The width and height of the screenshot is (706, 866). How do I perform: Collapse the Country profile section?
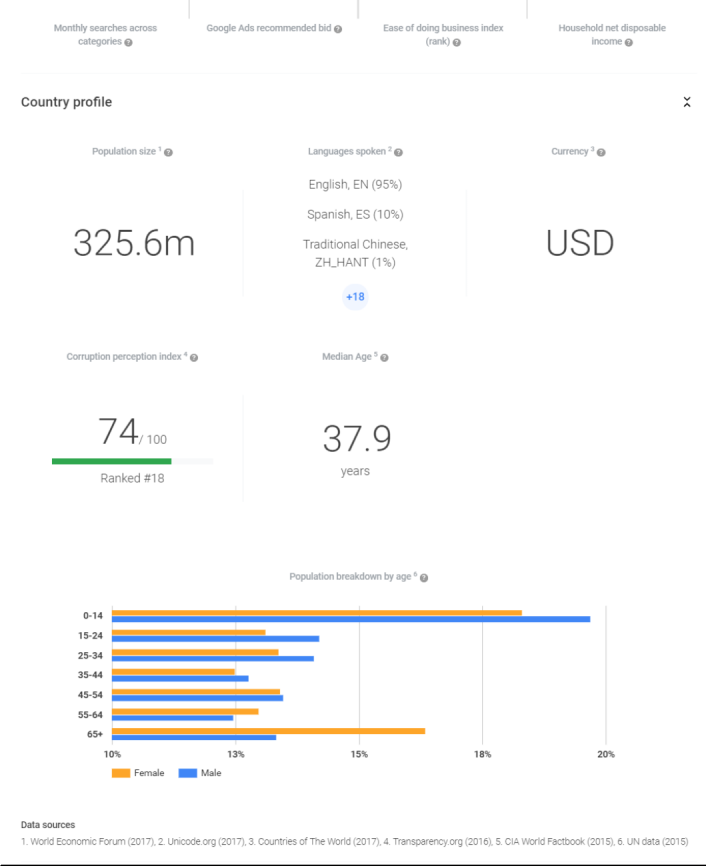[x=687, y=102]
